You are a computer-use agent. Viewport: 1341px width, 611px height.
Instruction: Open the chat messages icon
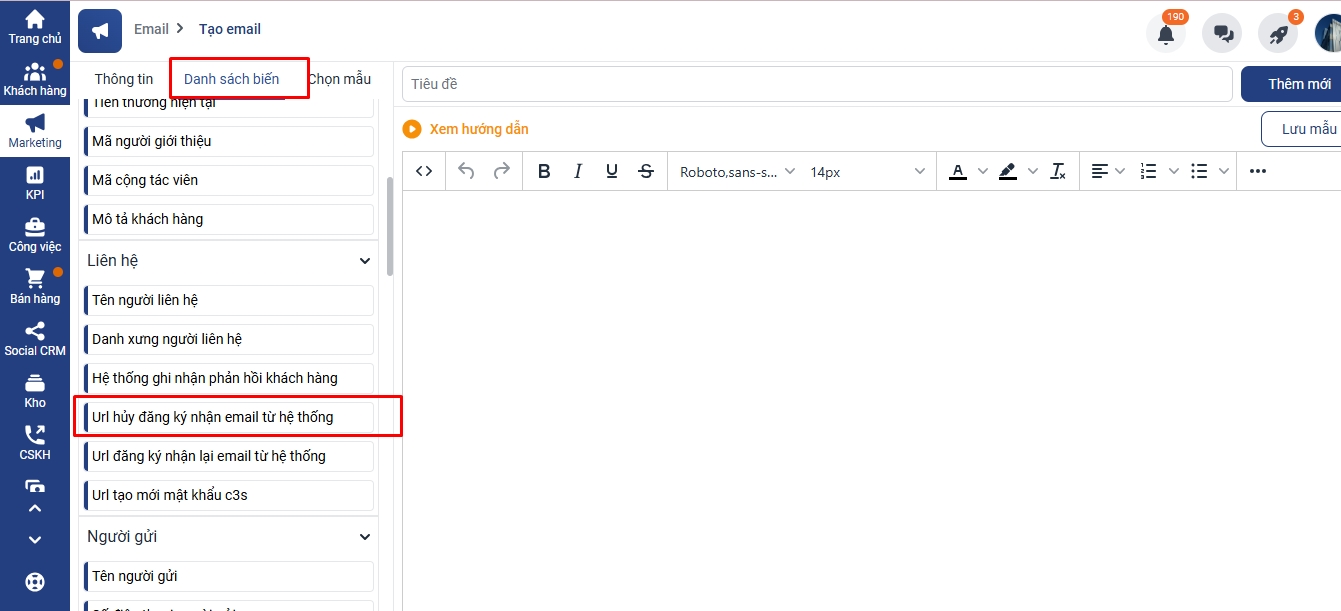coord(1222,33)
